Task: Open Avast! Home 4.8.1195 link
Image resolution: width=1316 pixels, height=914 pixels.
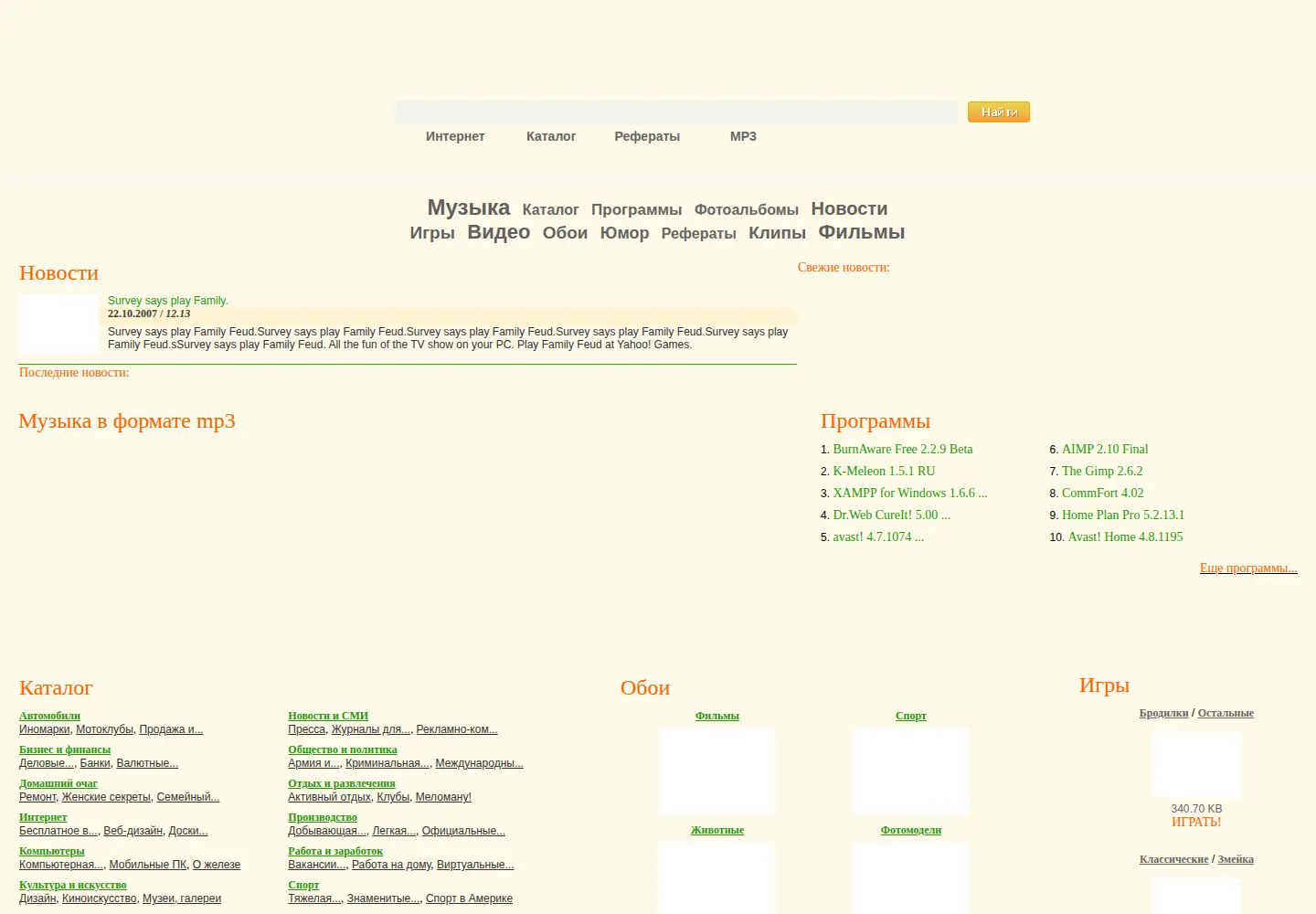Action: point(1125,537)
